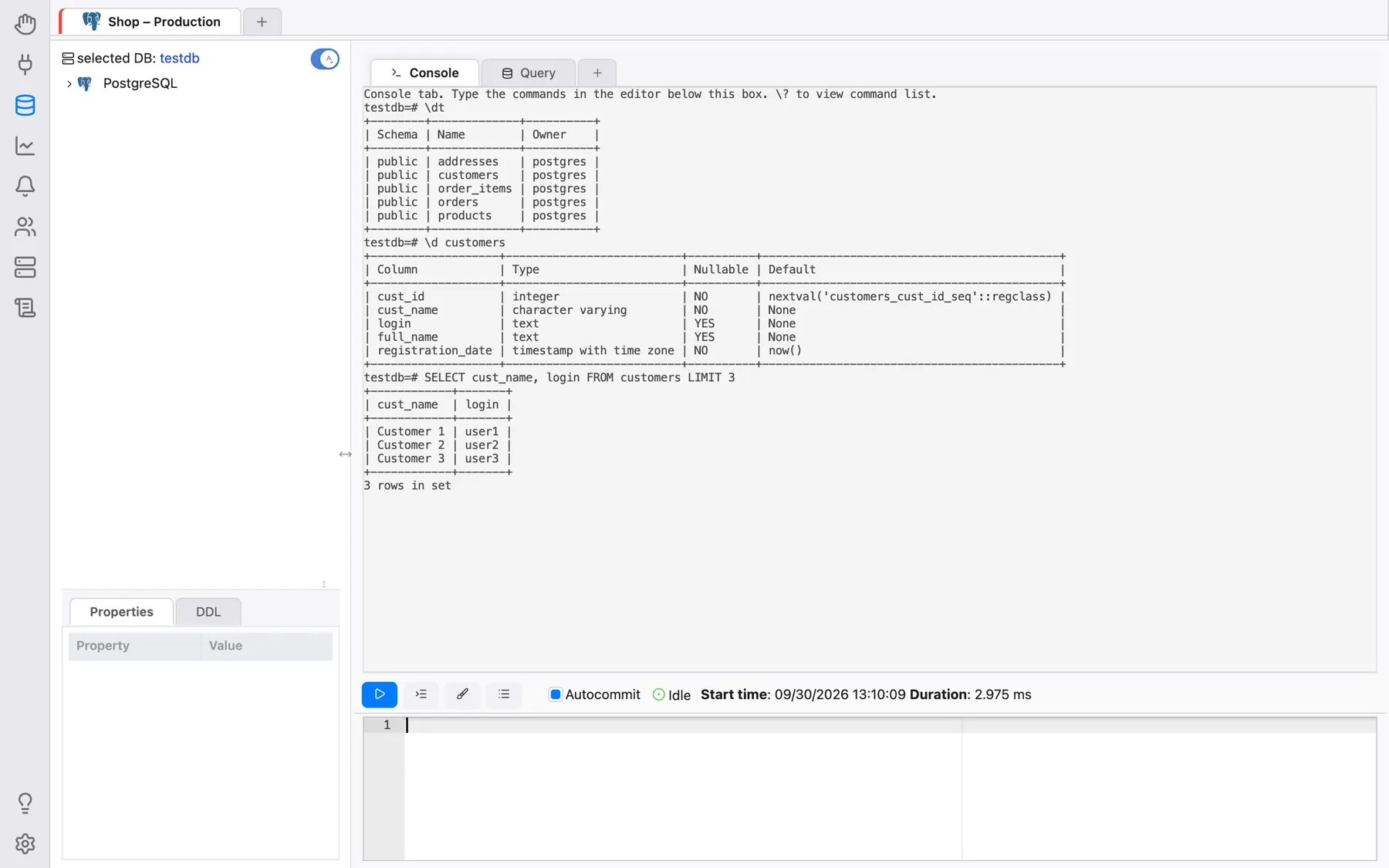Click the Value column header

(x=267, y=646)
